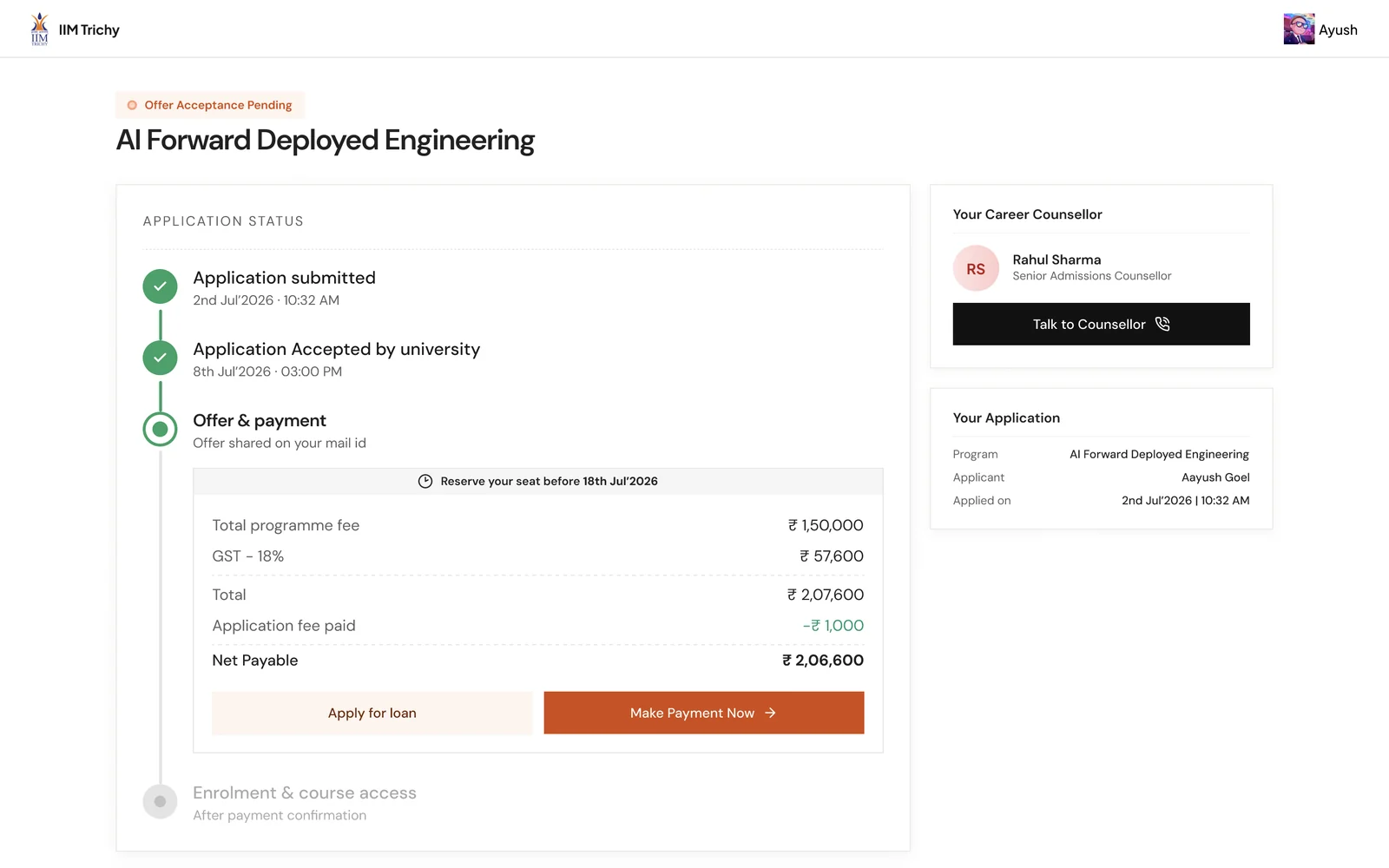This screenshot has width=1389, height=868.
Task: Click the ₹ 2,06,600 net payable amount
Action: click(x=823, y=661)
